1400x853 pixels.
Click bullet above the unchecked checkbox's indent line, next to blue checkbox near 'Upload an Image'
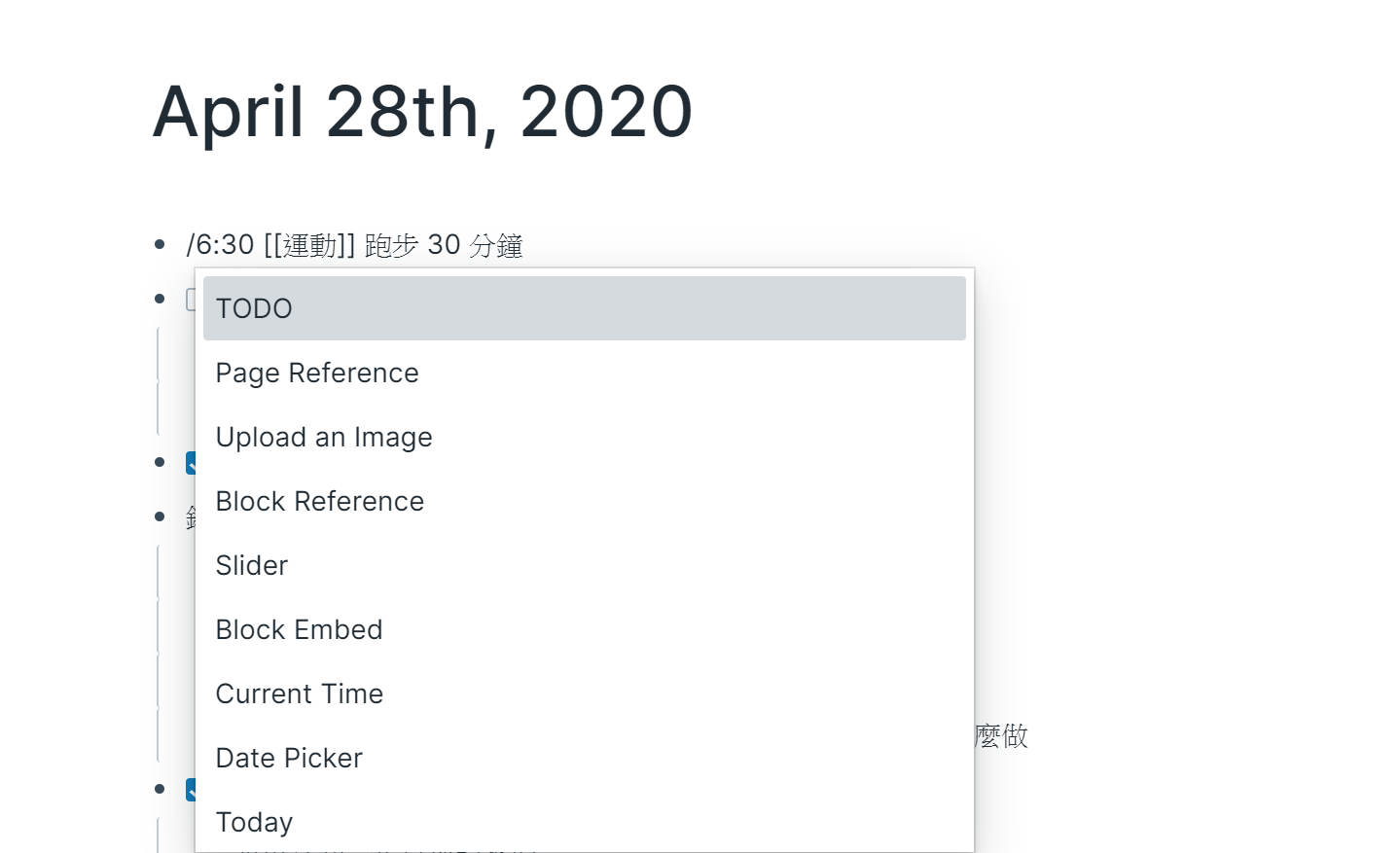(160, 462)
